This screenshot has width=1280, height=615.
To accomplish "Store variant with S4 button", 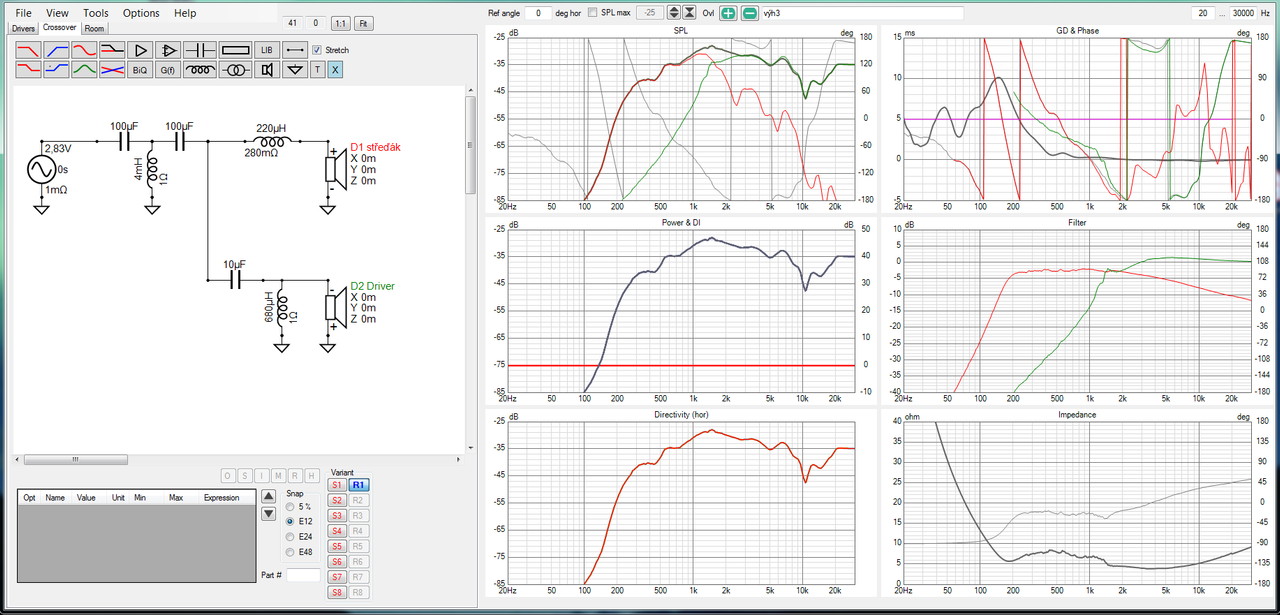I will 337,531.
